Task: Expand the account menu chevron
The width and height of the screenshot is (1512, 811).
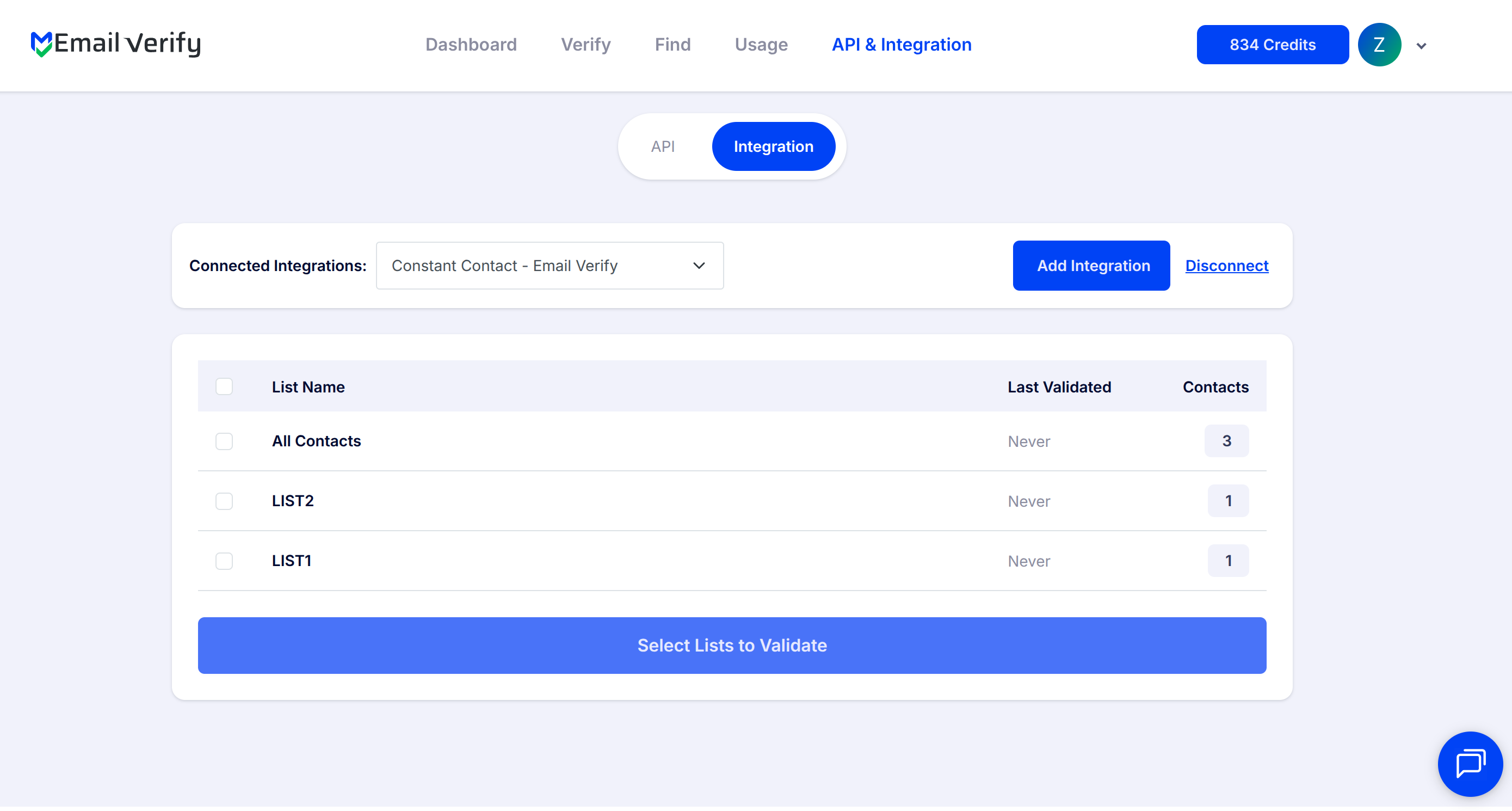Action: click(1421, 46)
